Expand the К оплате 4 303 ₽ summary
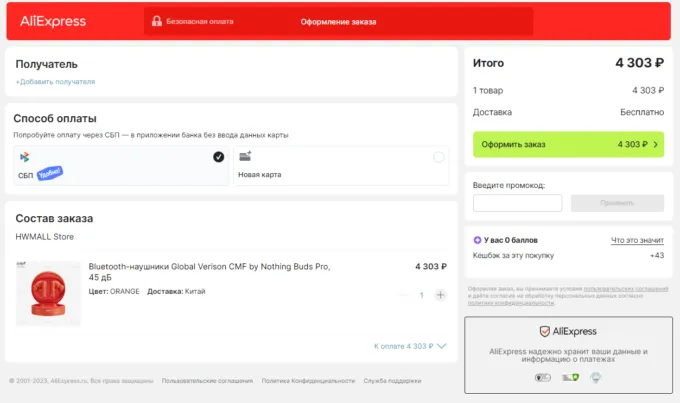 click(409, 346)
